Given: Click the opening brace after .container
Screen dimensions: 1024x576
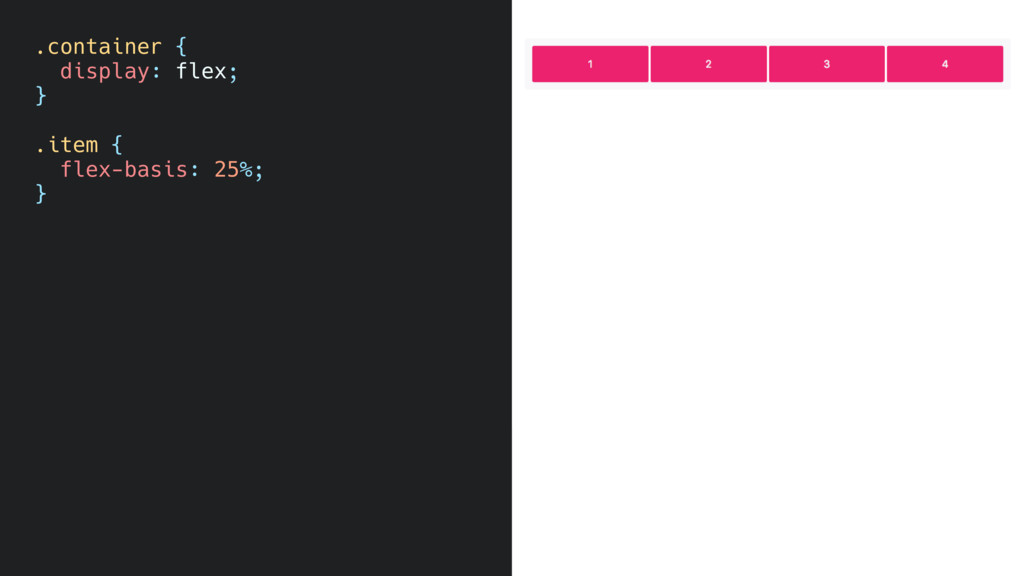Looking at the screenshot, I should (x=181, y=46).
